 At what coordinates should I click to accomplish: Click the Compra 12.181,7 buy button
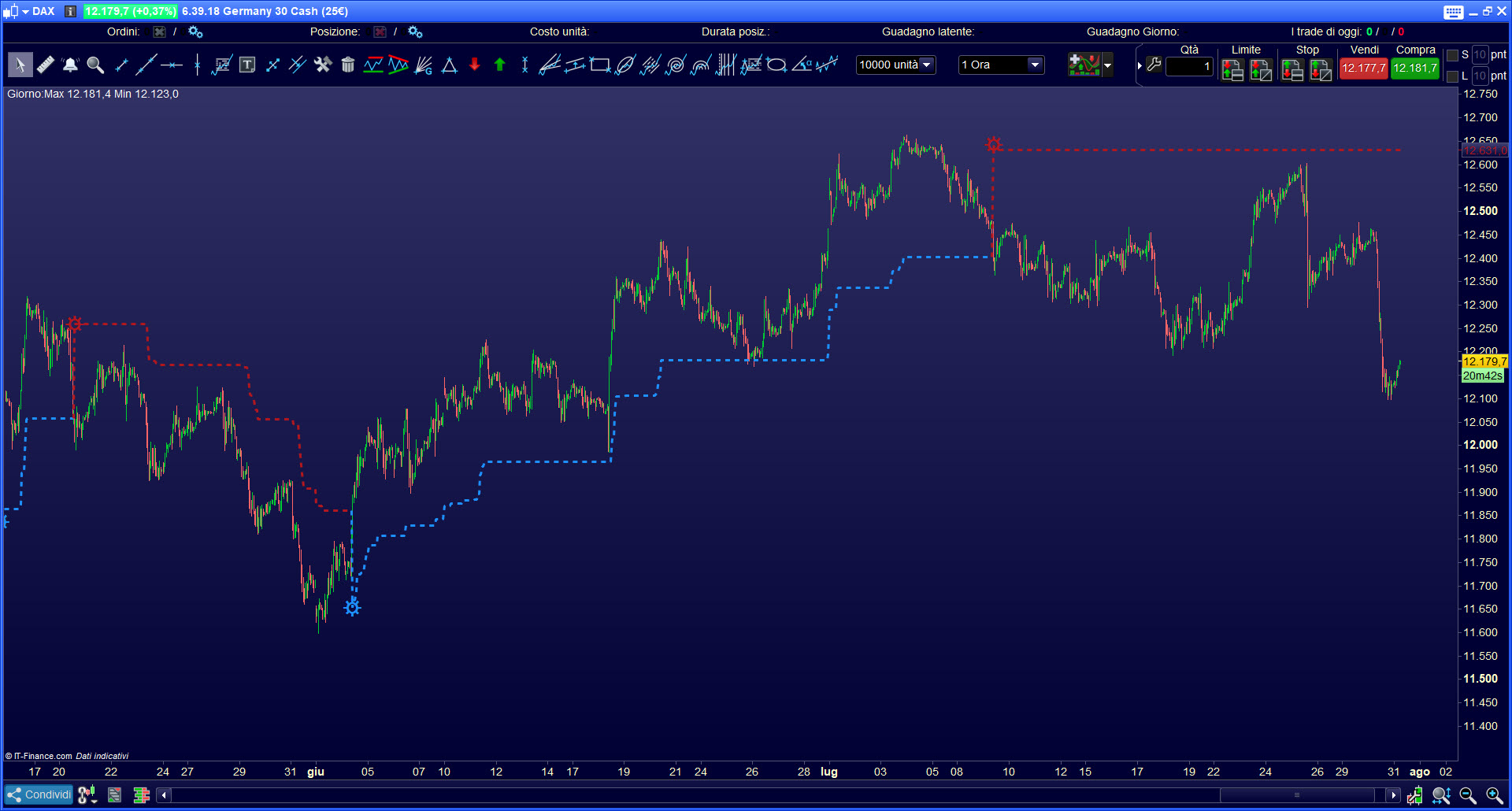[x=1415, y=68]
